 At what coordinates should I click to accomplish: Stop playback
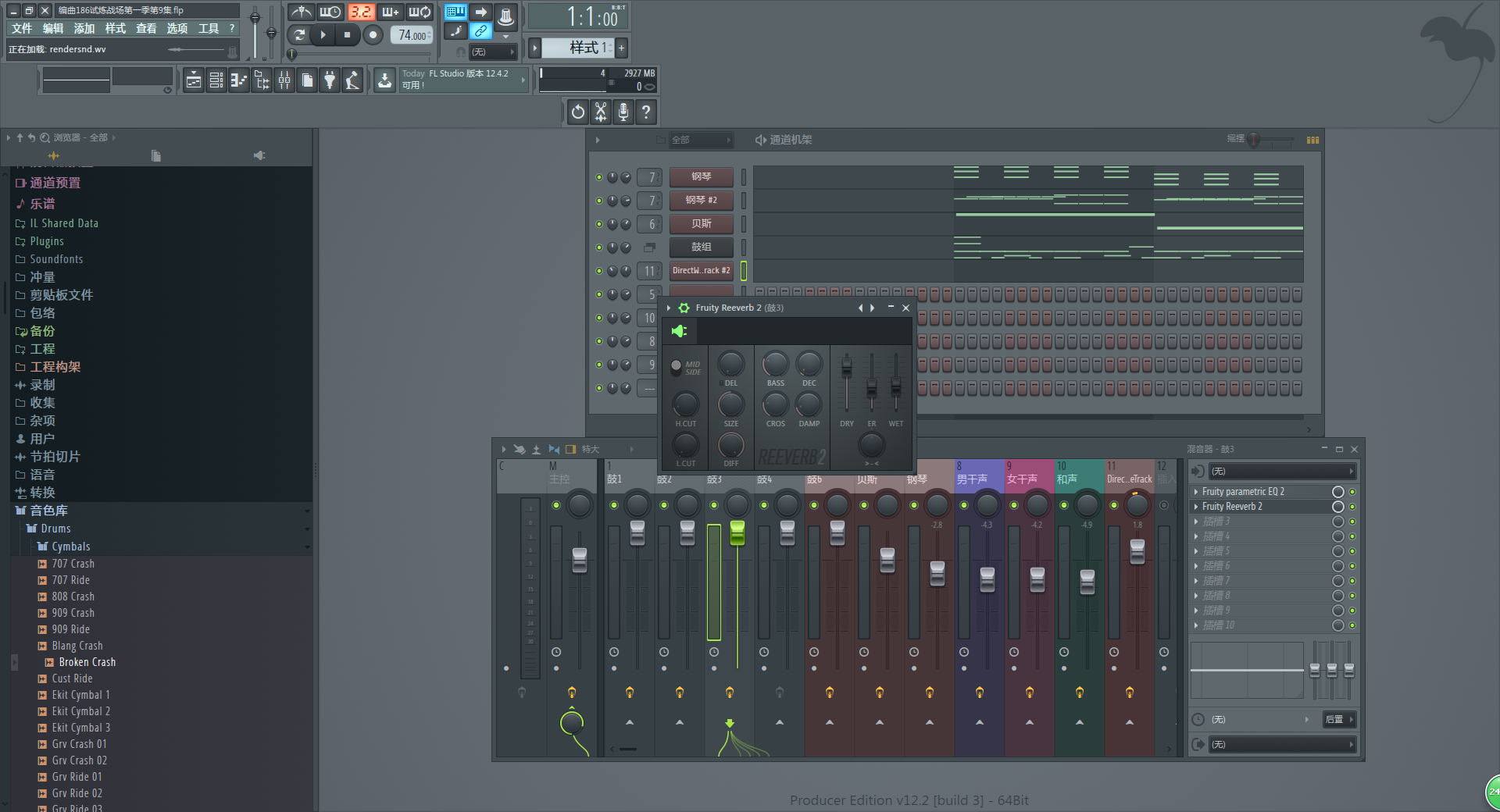click(347, 34)
